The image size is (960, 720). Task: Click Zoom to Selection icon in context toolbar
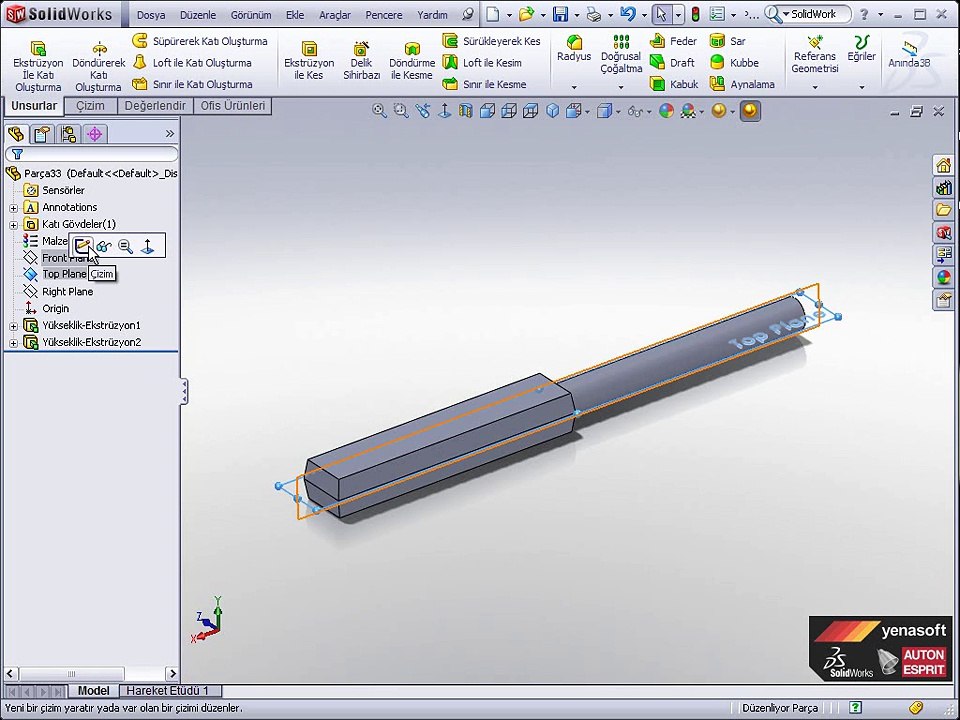click(126, 246)
